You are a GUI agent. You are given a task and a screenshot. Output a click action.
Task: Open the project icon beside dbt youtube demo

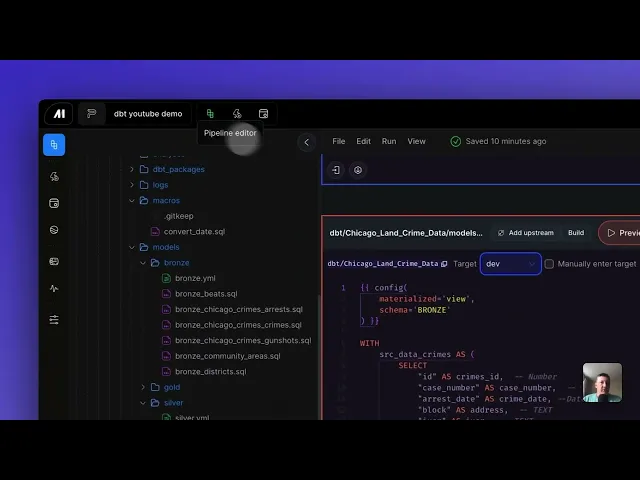click(x=91, y=113)
